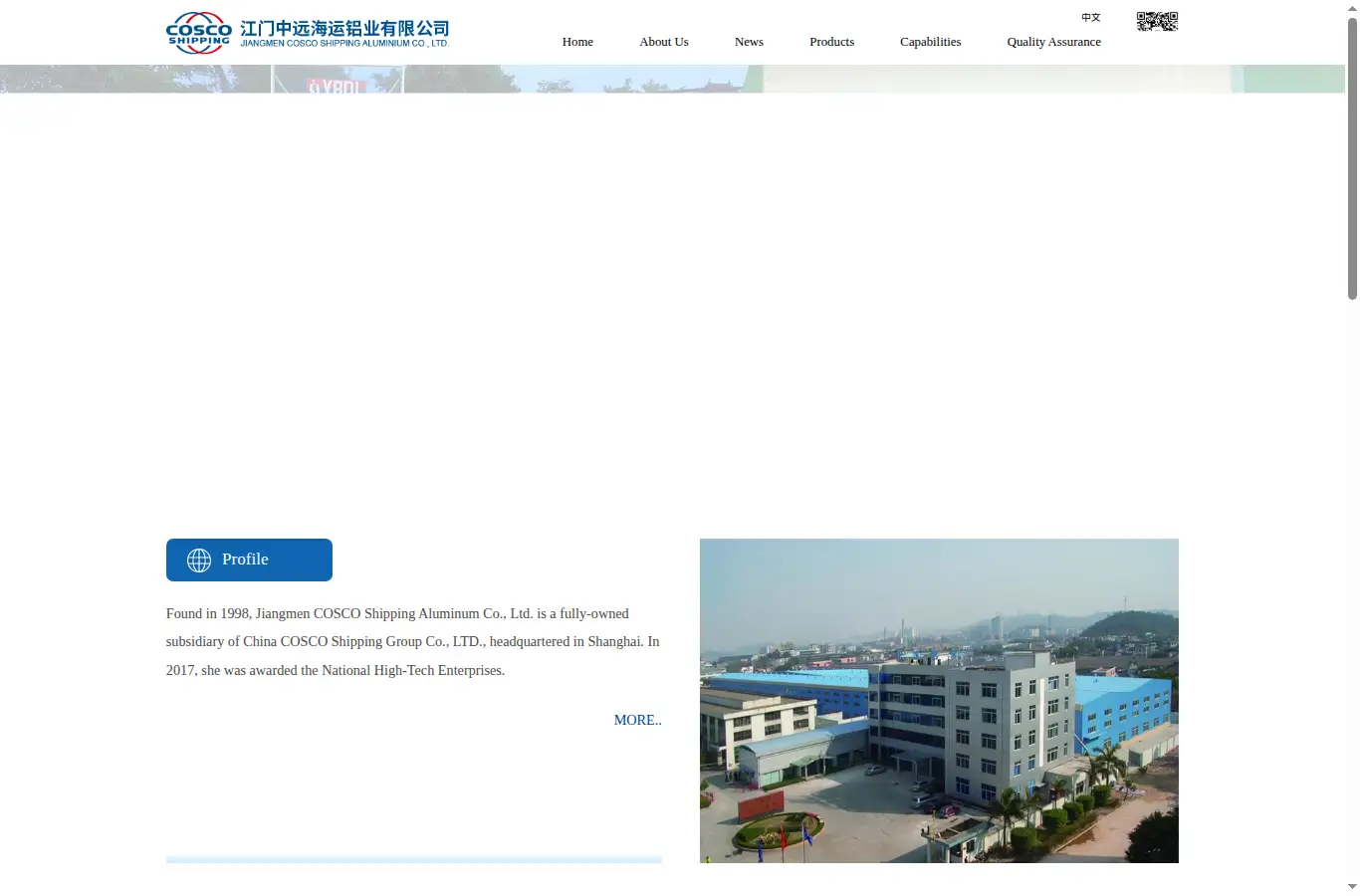Click the Profile heading text
The height and width of the screenshot is (896, 1360).
(x=245, y=560)
